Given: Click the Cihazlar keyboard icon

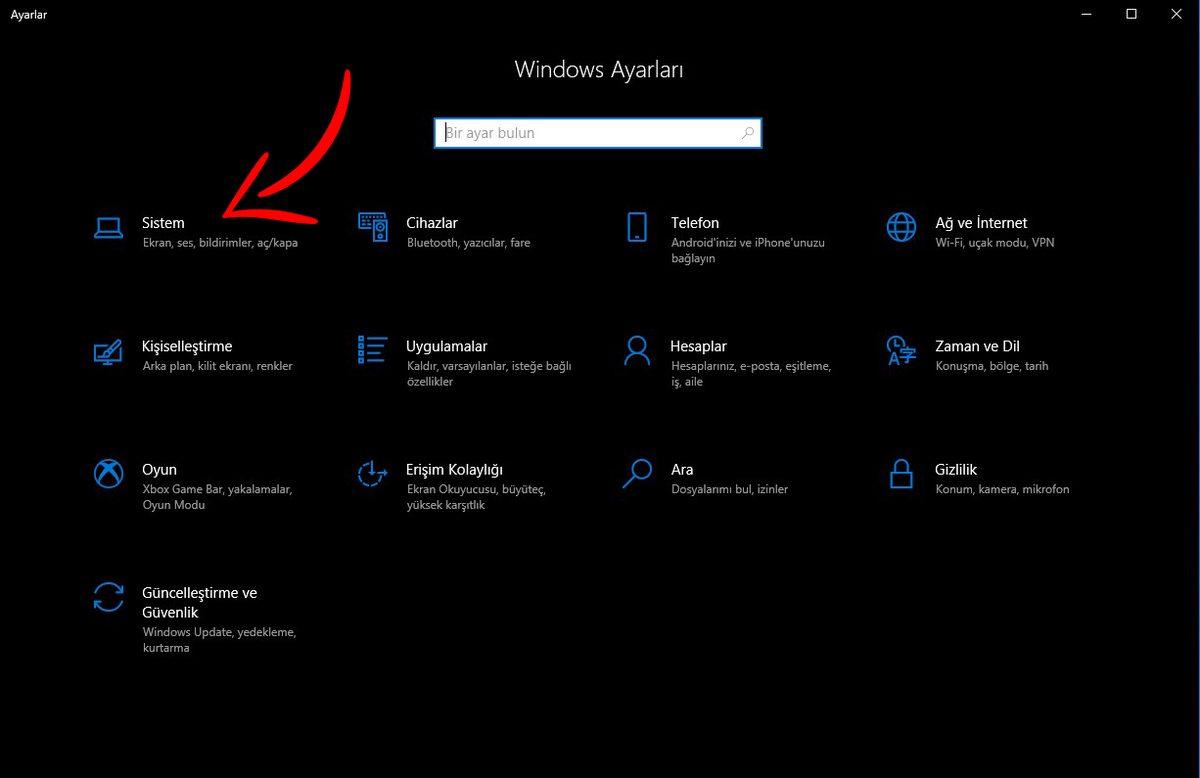Looking at the screenshot, I should (x=372, y=228).
